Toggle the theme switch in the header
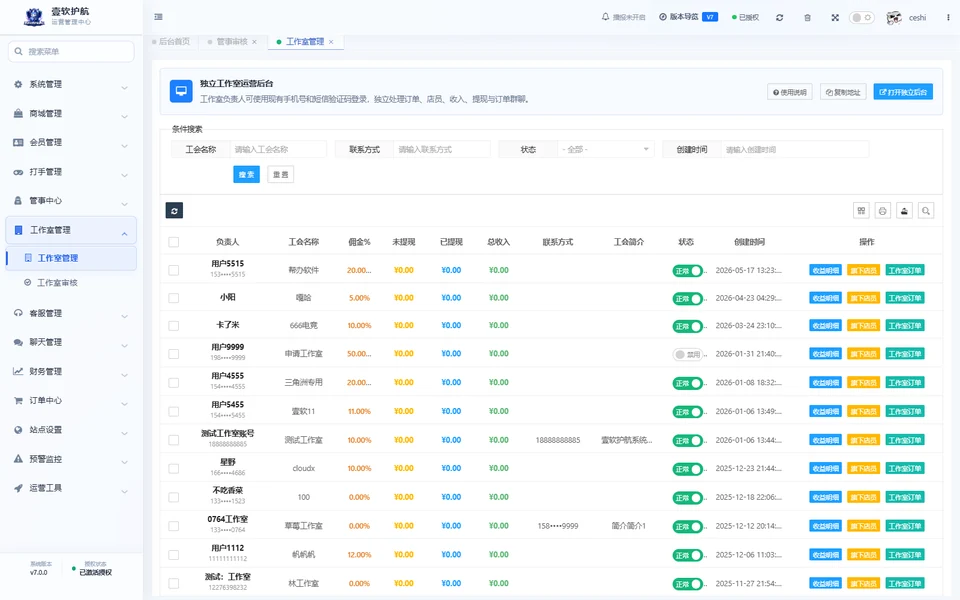This screenshot has height=600, width=960. 861,18
